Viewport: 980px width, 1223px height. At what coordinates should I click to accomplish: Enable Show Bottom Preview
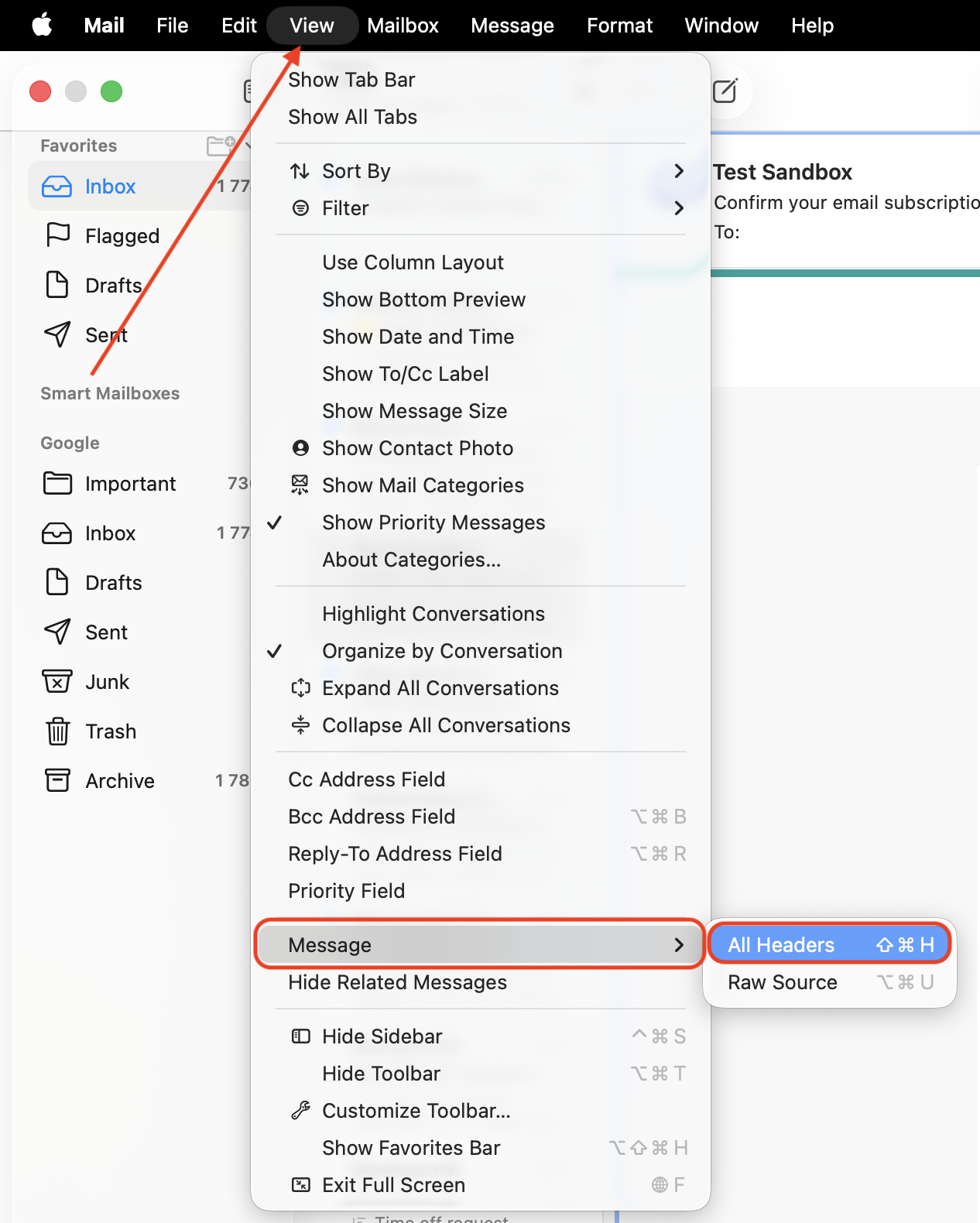(x=481, y=300)
